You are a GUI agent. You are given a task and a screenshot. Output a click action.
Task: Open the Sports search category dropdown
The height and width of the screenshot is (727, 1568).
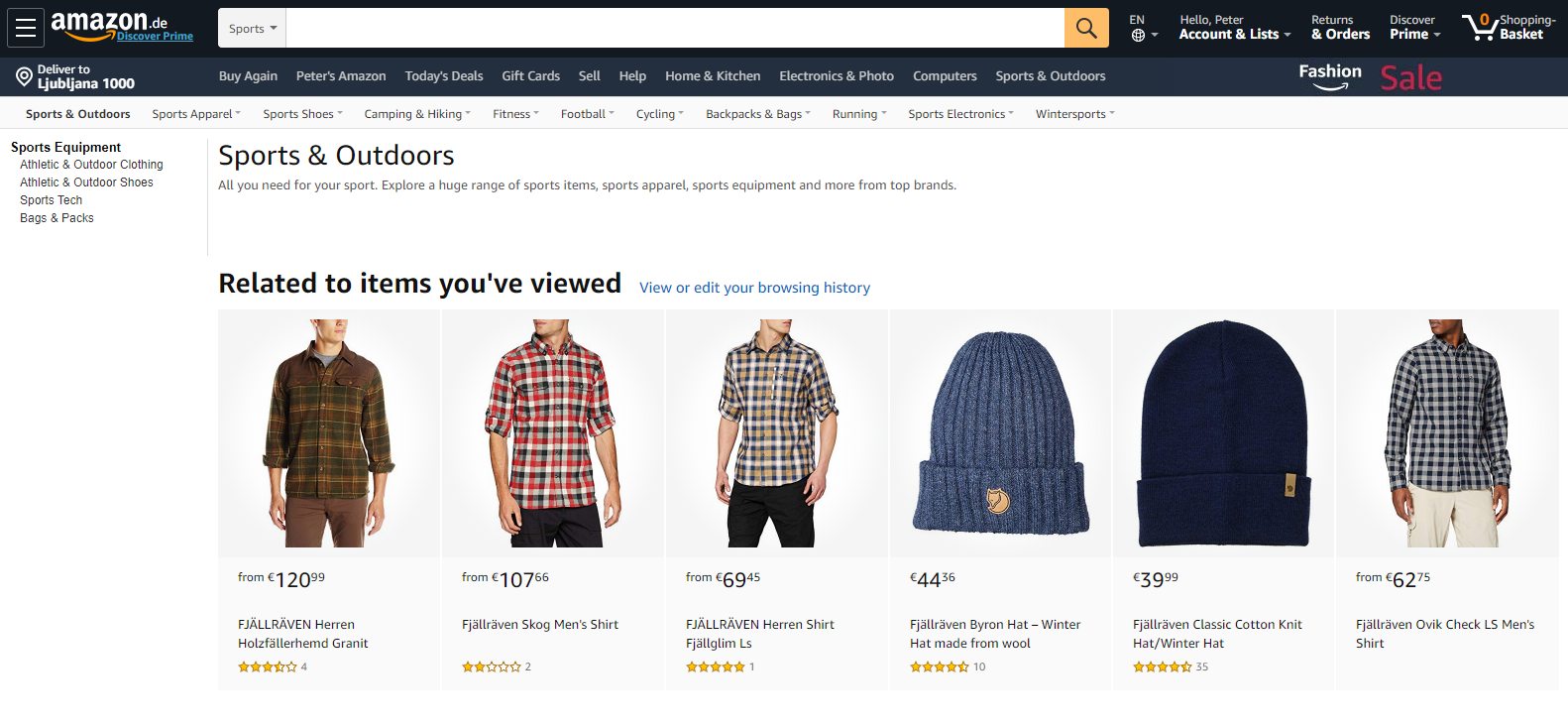click(x=252, y=28)
